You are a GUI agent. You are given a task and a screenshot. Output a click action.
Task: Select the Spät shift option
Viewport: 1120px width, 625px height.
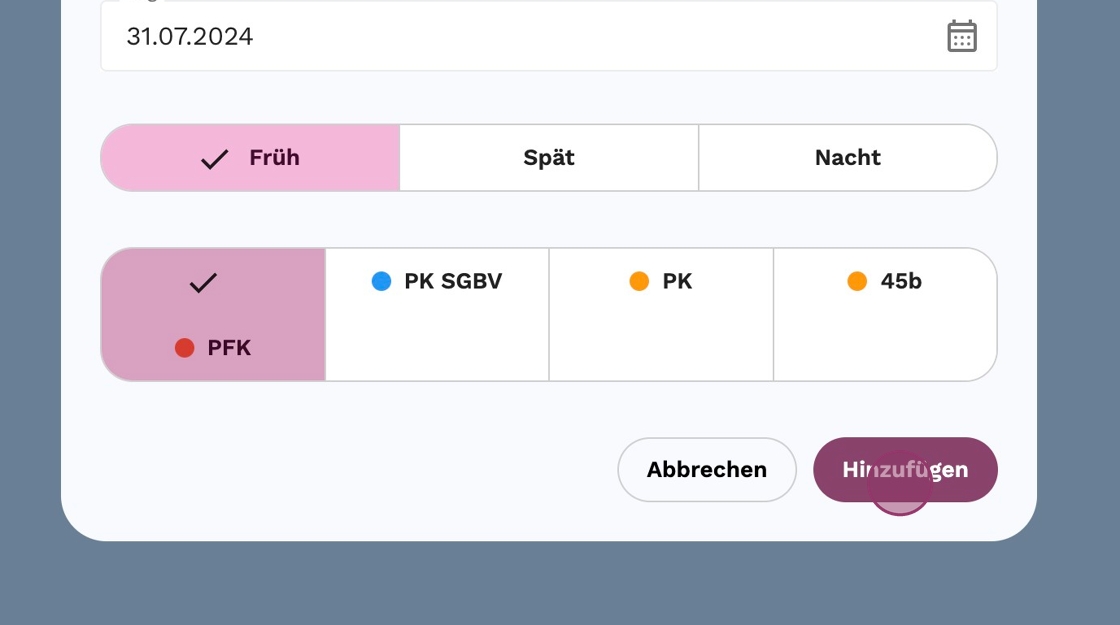click(x=549, y=158)
